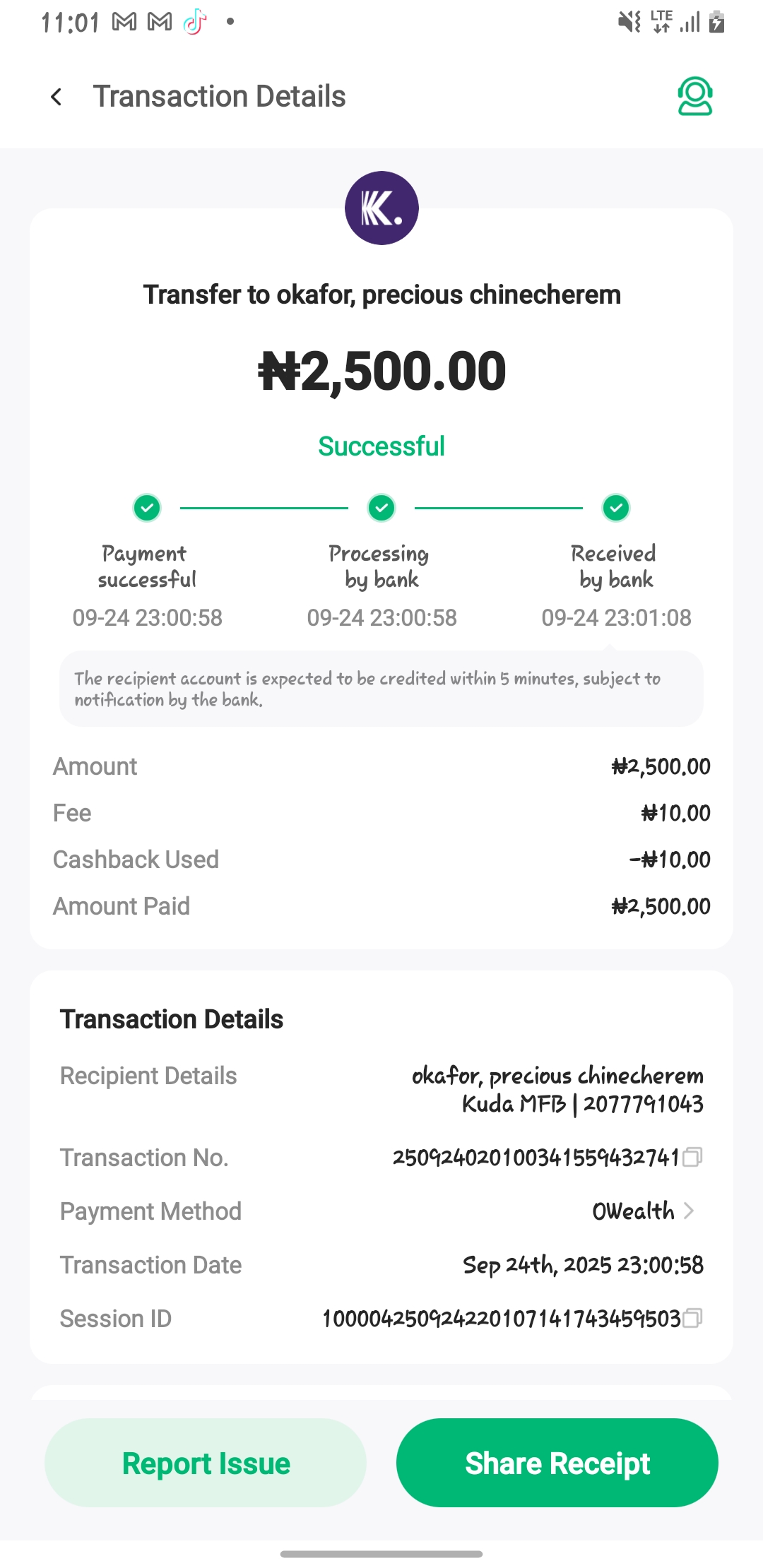Tap the Processing by bank checkmark
This screenshot has height=1568, width=763.
(x=381, y=508)
